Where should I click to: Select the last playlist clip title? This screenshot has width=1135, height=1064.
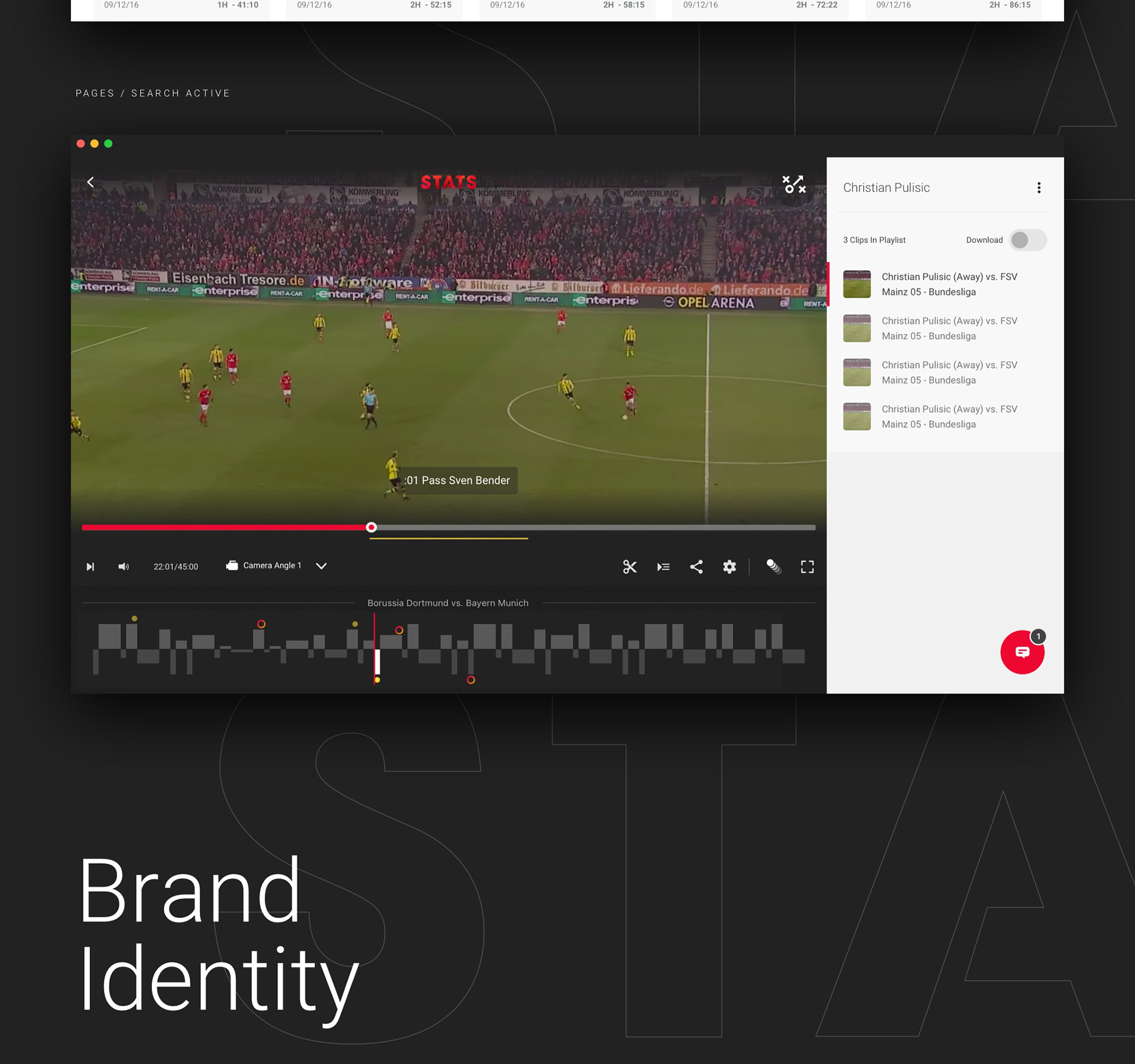(949, 417)
